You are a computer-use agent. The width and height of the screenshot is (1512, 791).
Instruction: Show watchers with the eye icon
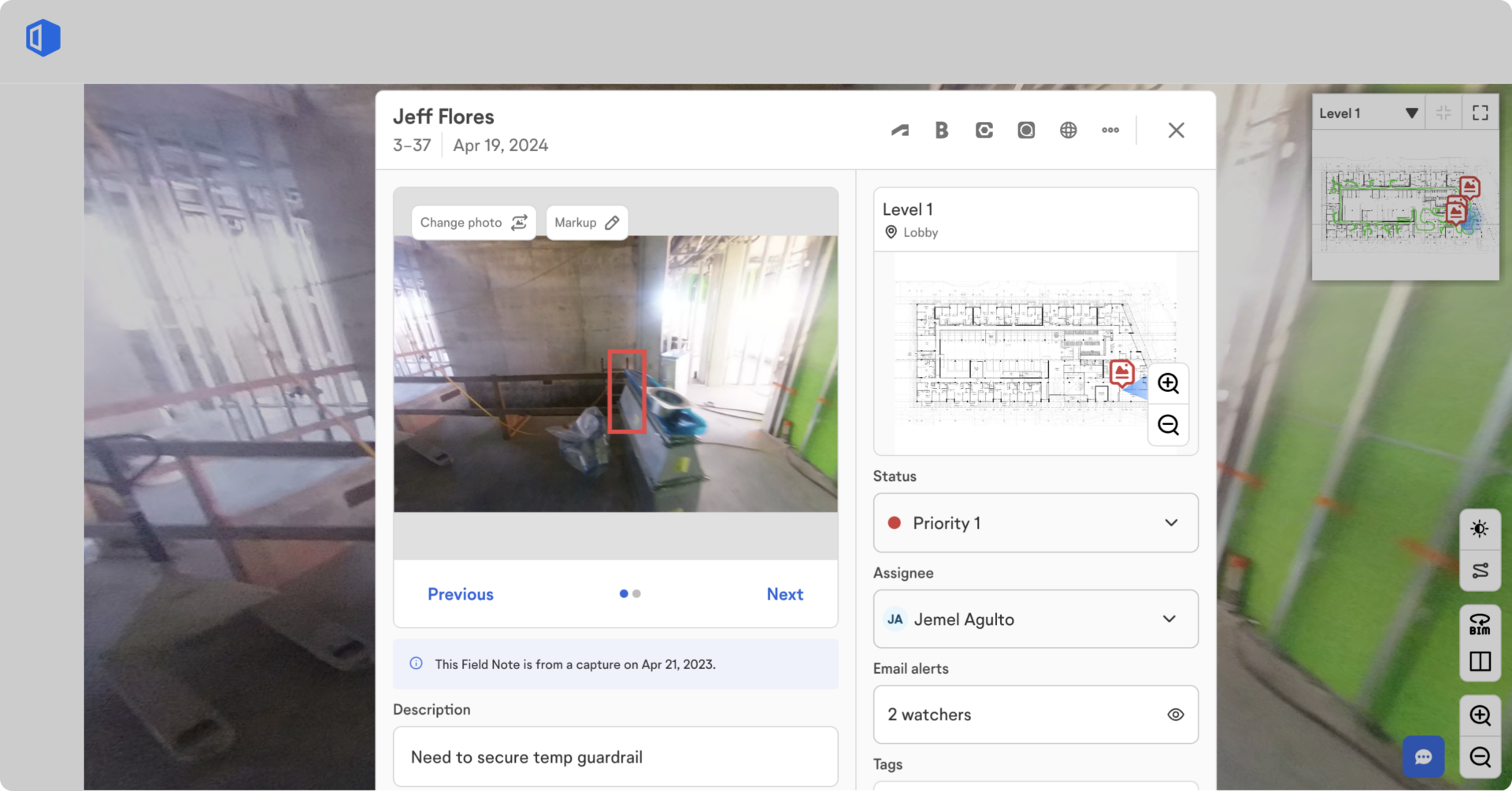click(x=1175, y=715)
